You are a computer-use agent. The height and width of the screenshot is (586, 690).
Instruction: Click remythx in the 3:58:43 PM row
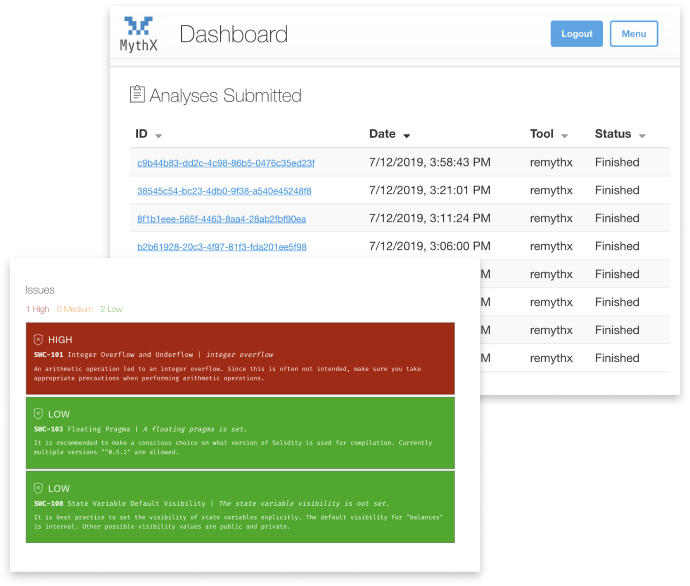551,162
